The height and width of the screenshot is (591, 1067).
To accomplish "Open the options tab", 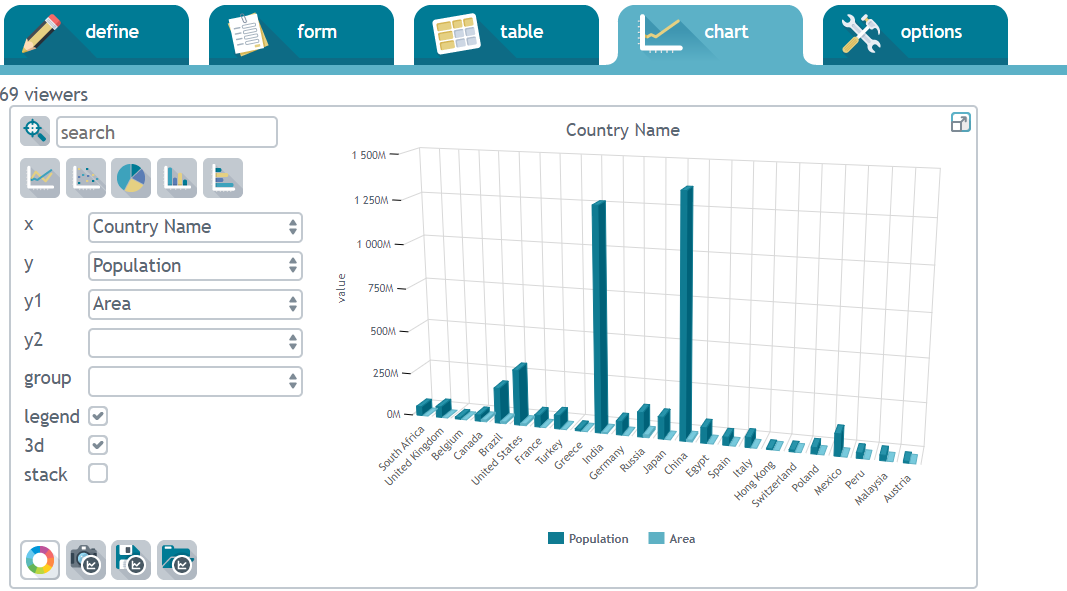I will point(914,33).
